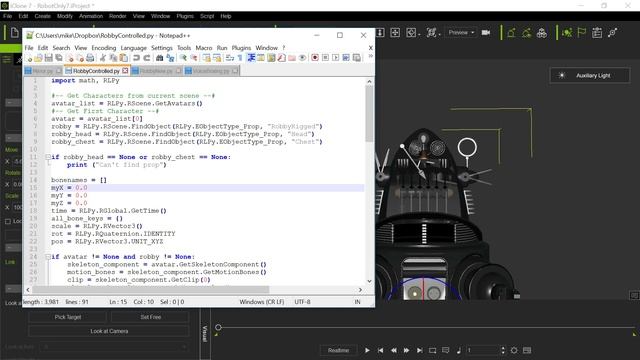The height and width of the screenshot is (360, 640).
Task: Click the current frame number field
Action: pos(483,350)
